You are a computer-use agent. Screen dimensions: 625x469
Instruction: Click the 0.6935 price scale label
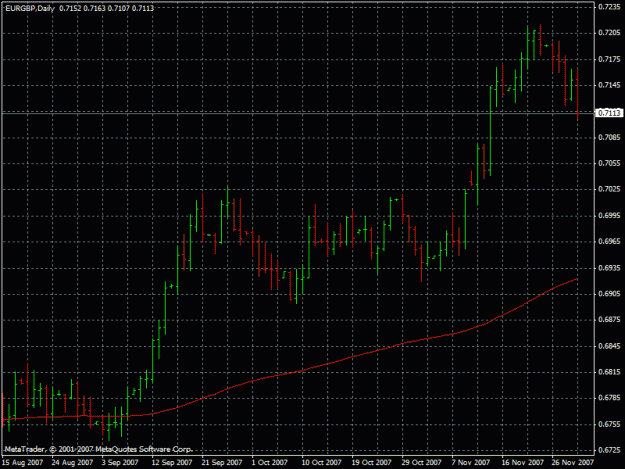[x=610, y=268]
